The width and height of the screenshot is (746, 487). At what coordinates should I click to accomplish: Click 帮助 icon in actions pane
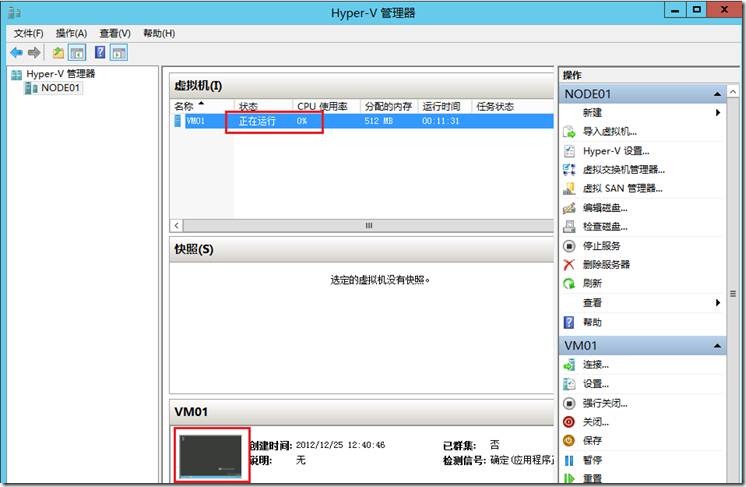tap(569, 322)
